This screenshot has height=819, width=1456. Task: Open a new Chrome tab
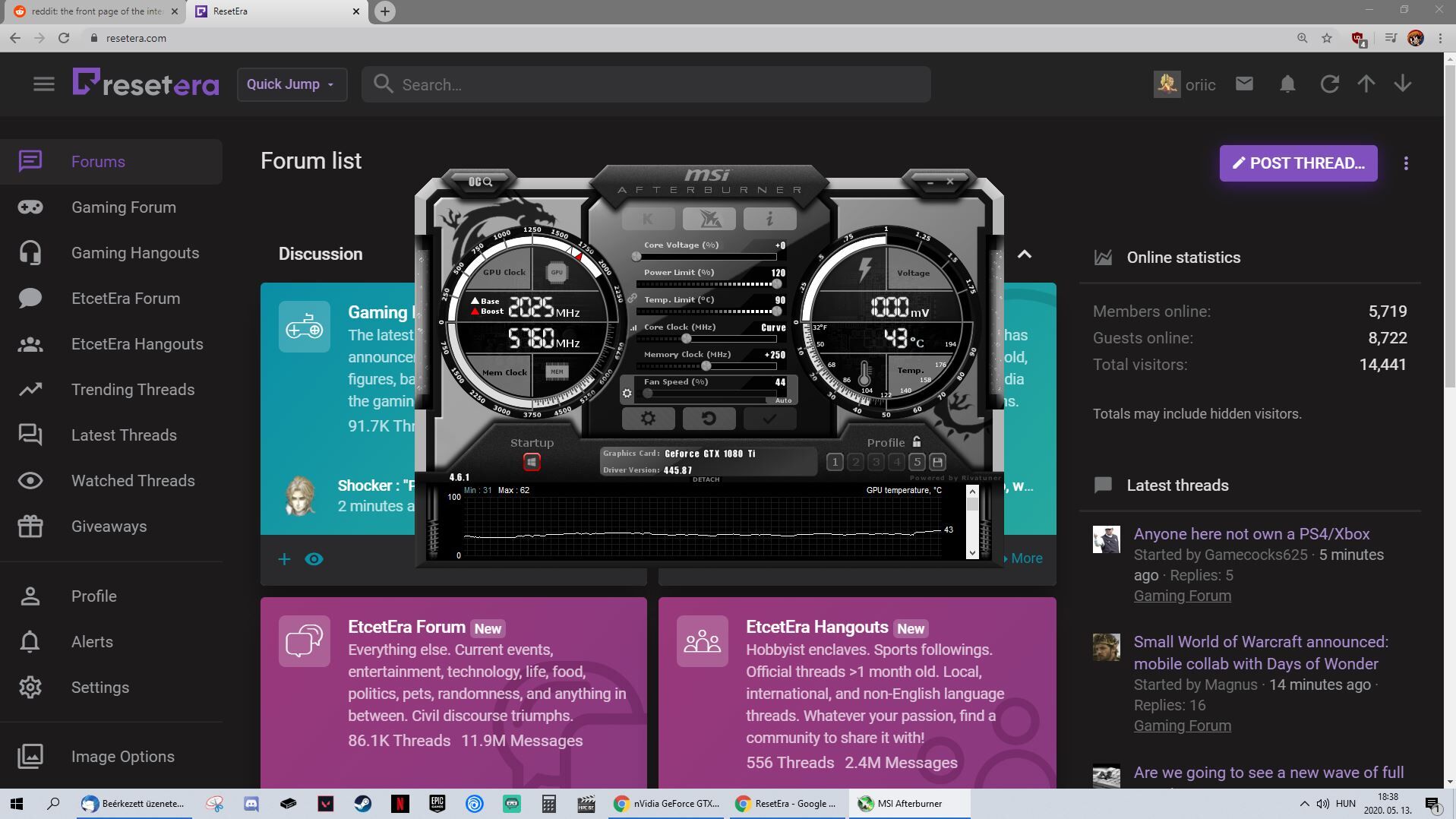click(x=385, y=11)
